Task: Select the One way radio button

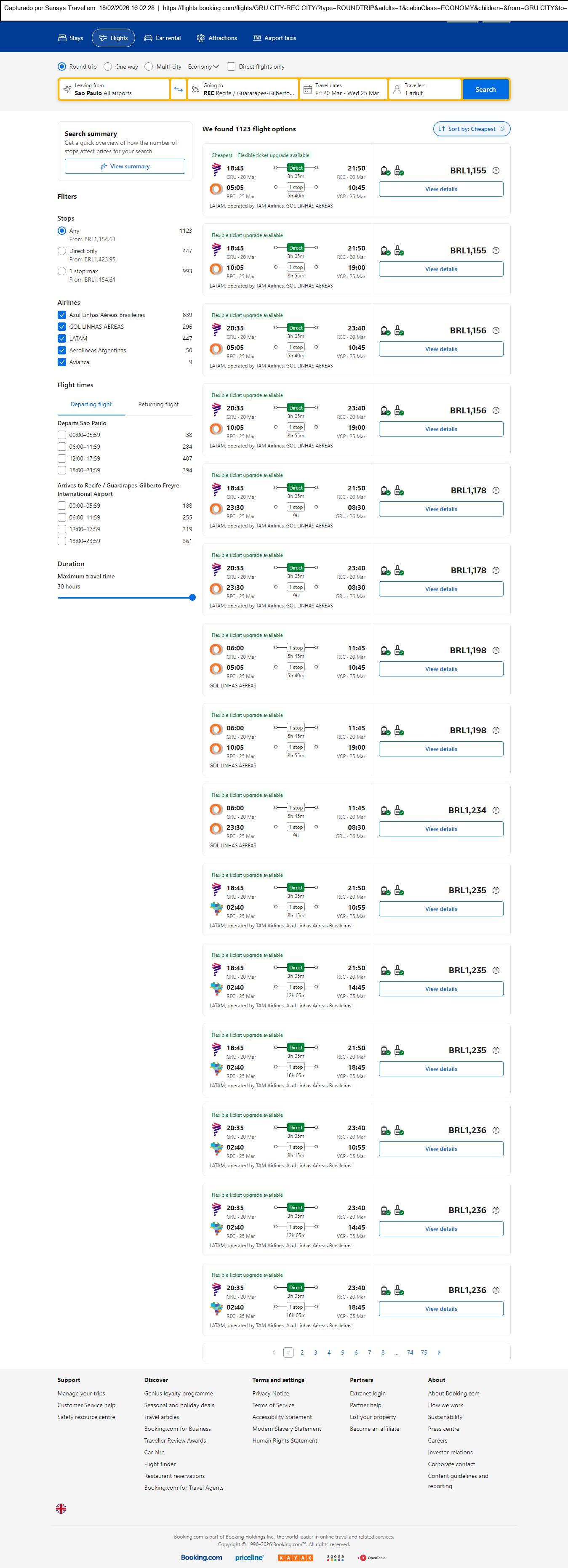Action: click(108, 67)
